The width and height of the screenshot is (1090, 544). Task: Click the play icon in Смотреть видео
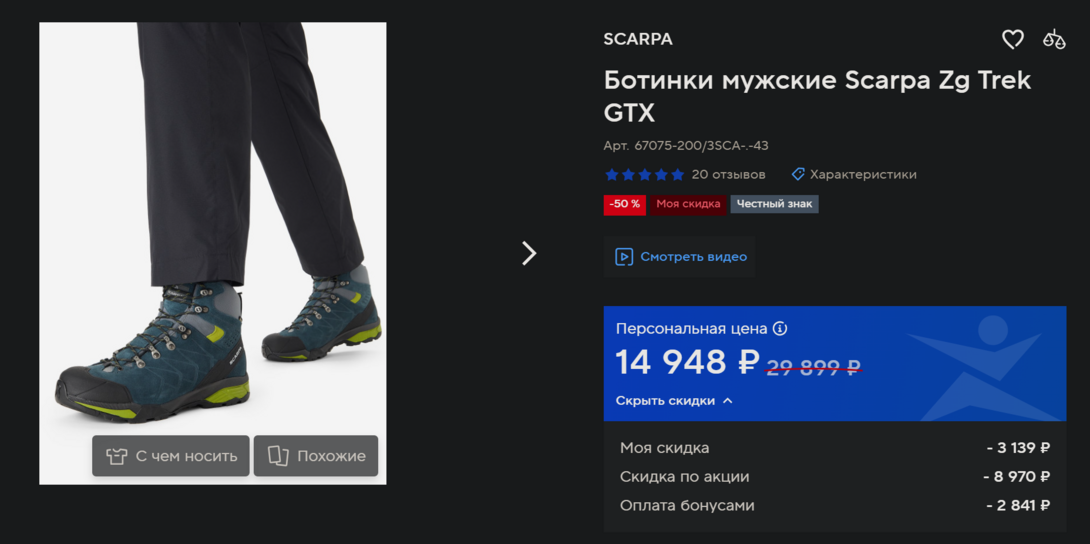click(624, 257)
